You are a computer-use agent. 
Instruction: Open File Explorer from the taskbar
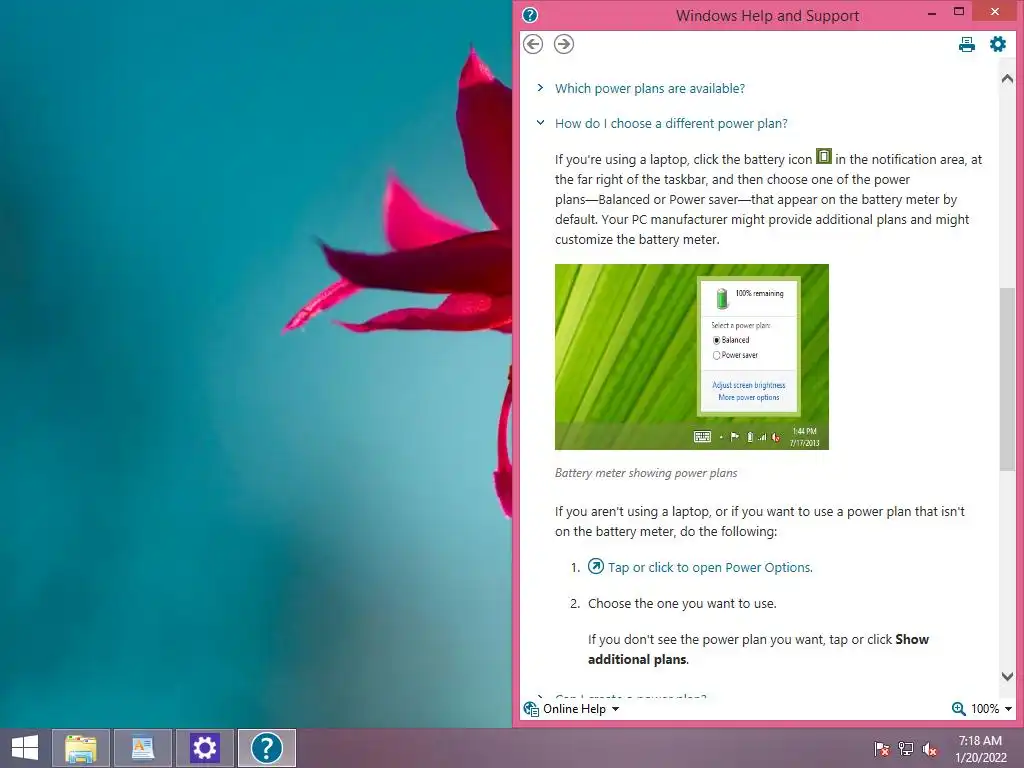pyautogui.click(x=81, y=748)
